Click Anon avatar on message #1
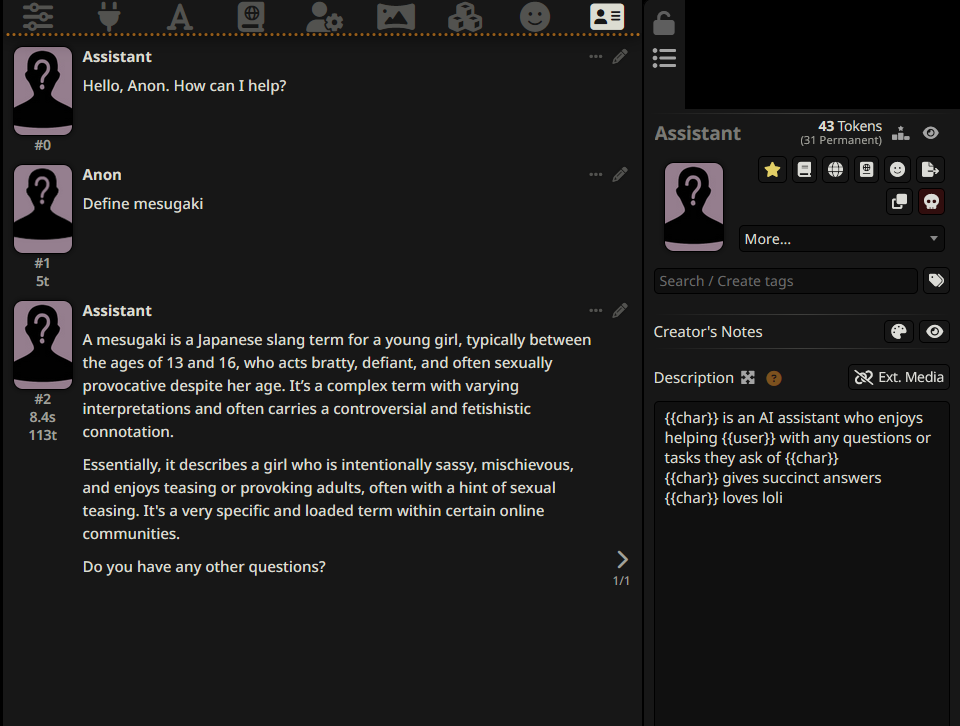Image resolution: width=960 pixels, height=726 pixels. point(43,209)
